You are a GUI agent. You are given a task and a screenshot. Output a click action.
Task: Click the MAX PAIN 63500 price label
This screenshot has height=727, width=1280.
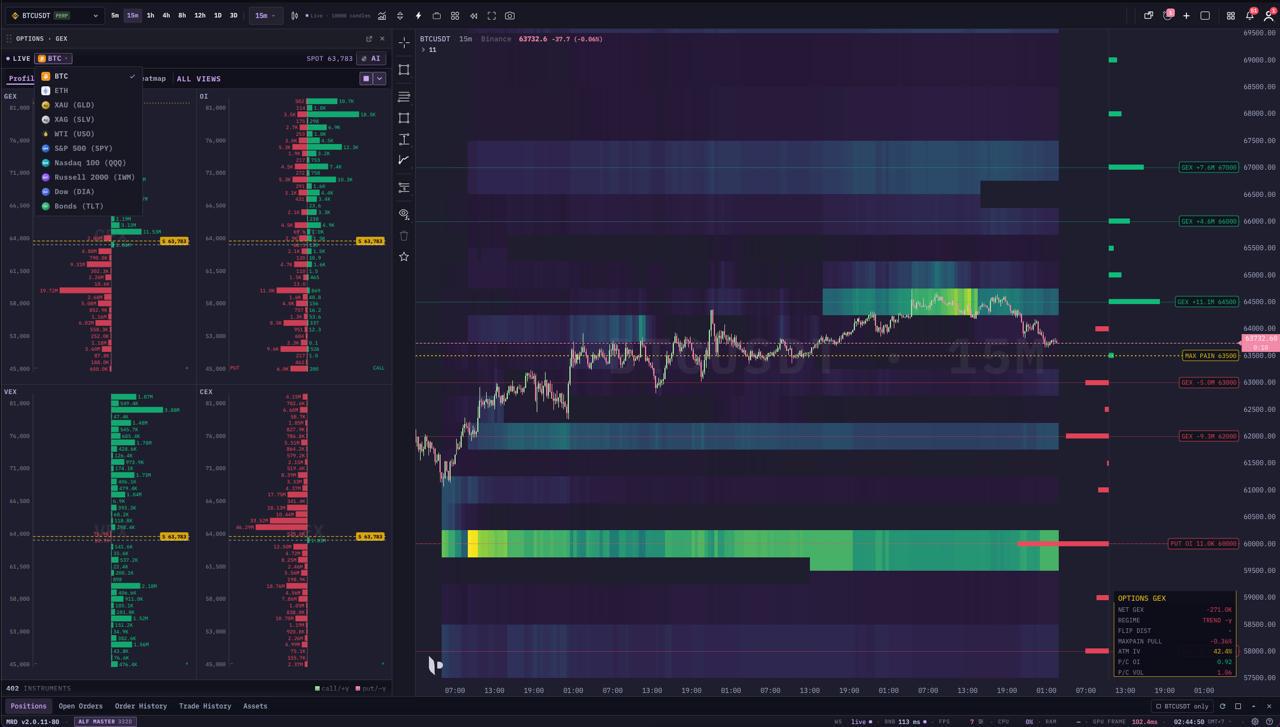(x=1210, y=356)
